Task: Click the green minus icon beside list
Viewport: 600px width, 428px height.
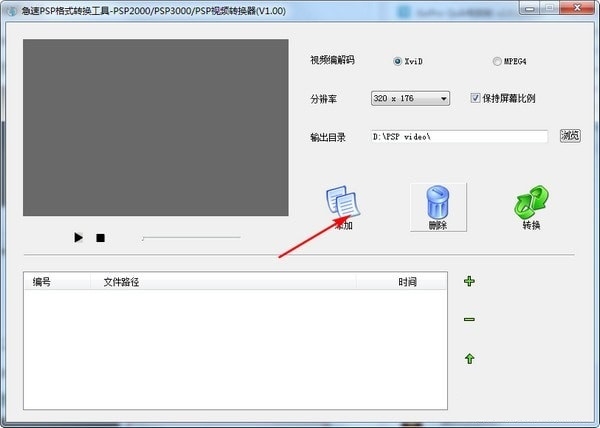Action: coord(469,319)
